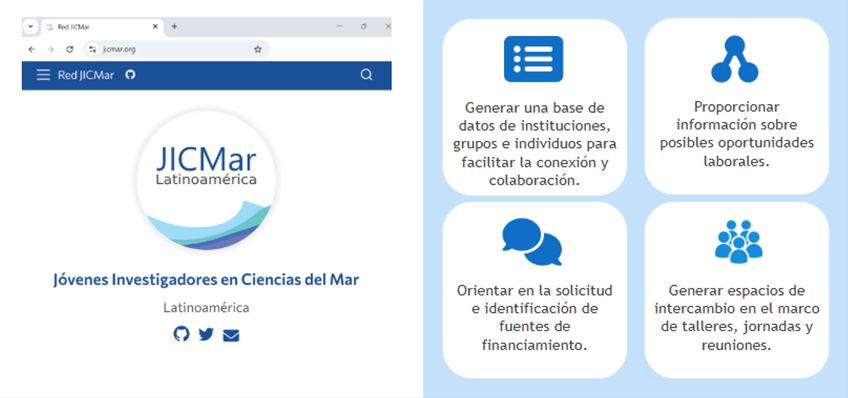Click 'Proporcionar información sobre posibles oportunidades' text
The height and width of the screenshot is (398, 848).
[737, 134]
